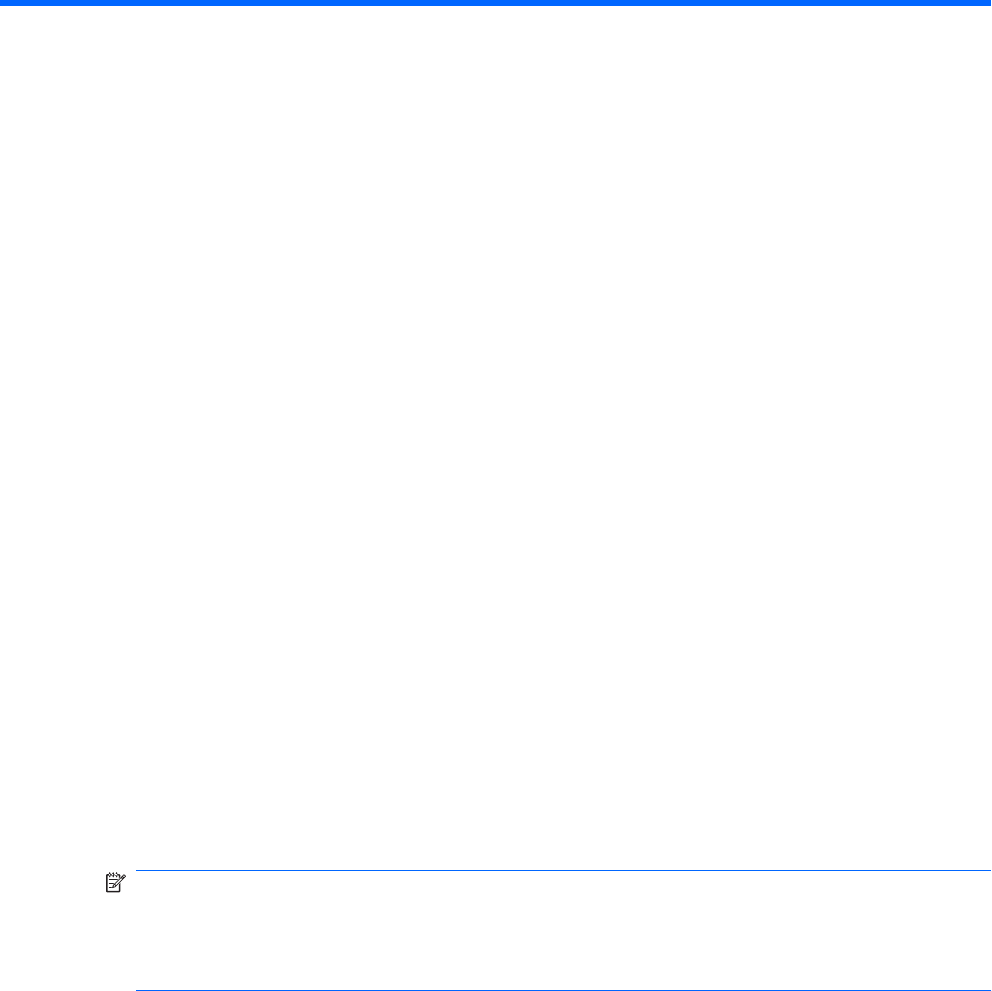Screen dimensions: 992x991
Task: Click the blue header bar at top
Action: (x=496, y=3)
